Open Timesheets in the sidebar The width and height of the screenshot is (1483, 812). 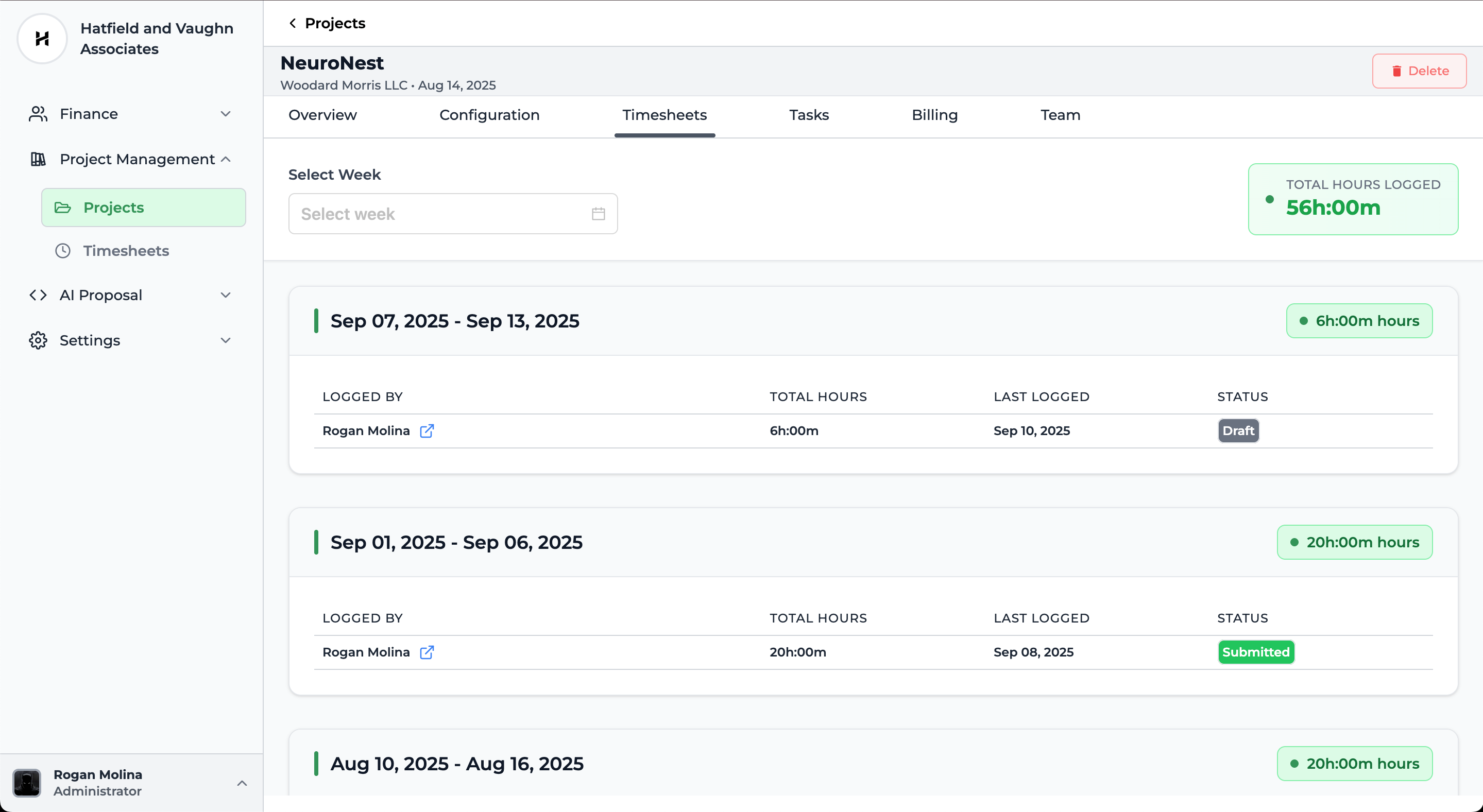coord(126,251)
